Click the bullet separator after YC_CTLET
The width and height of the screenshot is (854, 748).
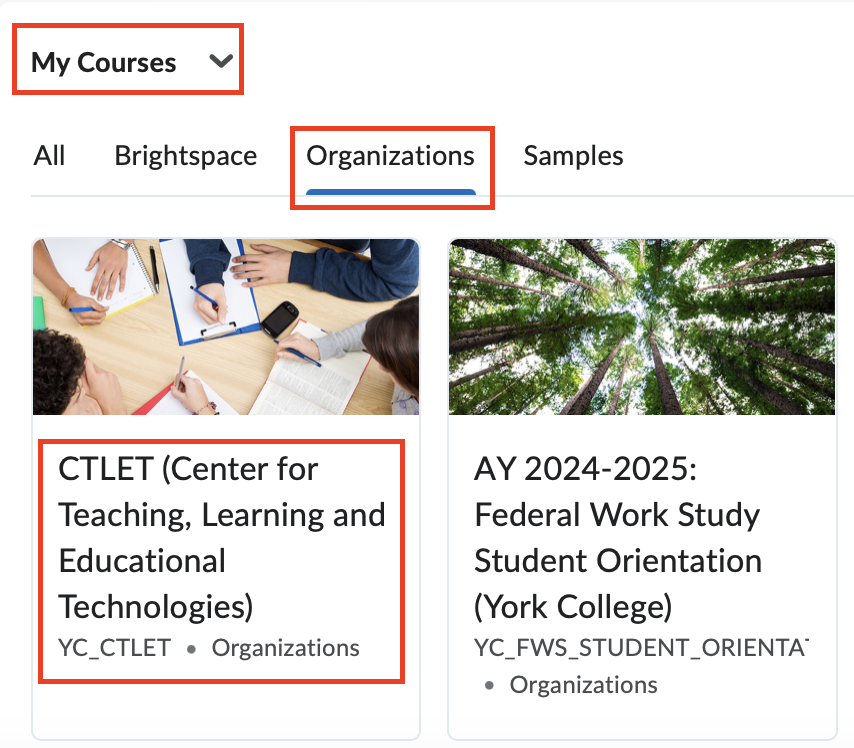click(191, 649)
